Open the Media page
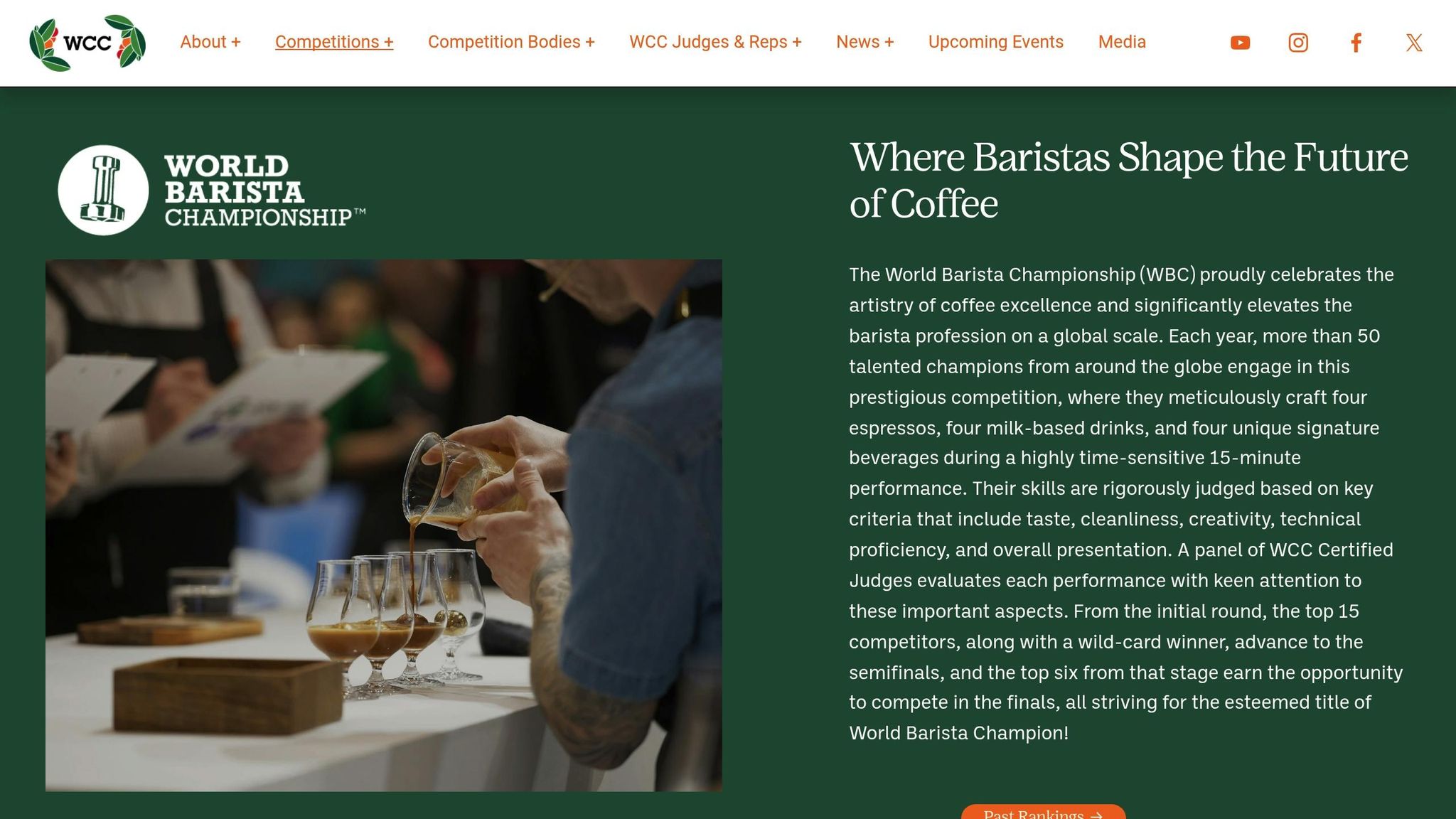This screenshot has height=819, width=1456. [1122, 42]
